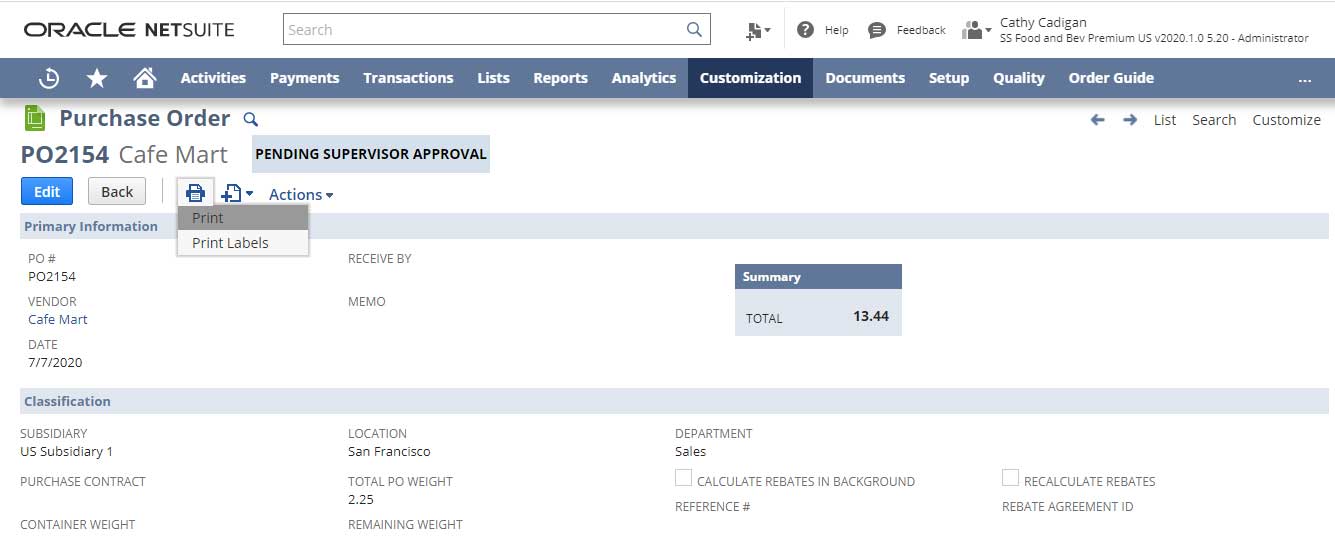Click the Sales department value
The image size is (1335, 556).
690,451
